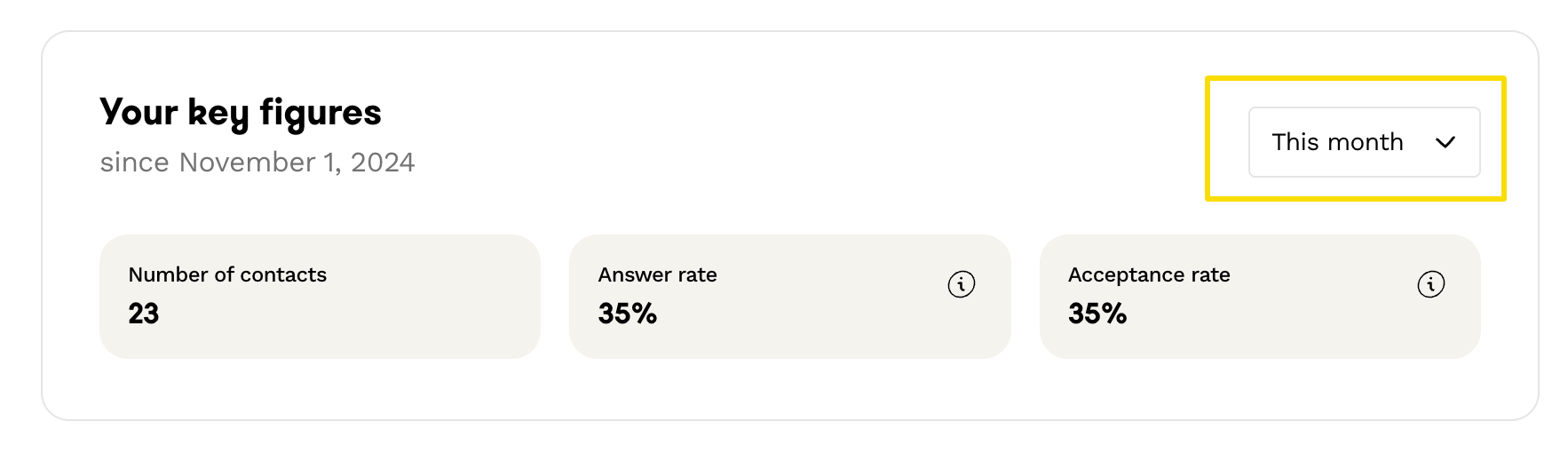Click the Answer rate label text
Screen dimensions: 1568x469
coord(657,274)
